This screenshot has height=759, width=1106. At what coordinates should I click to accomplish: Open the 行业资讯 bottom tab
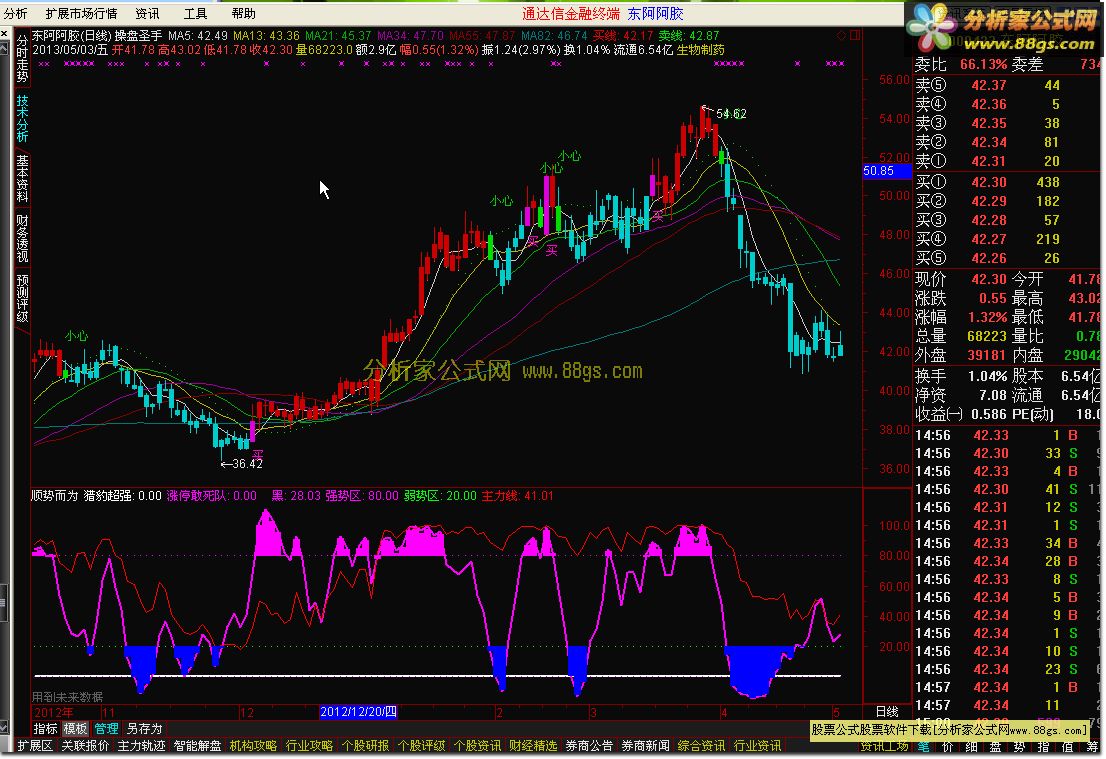point(758,746)
